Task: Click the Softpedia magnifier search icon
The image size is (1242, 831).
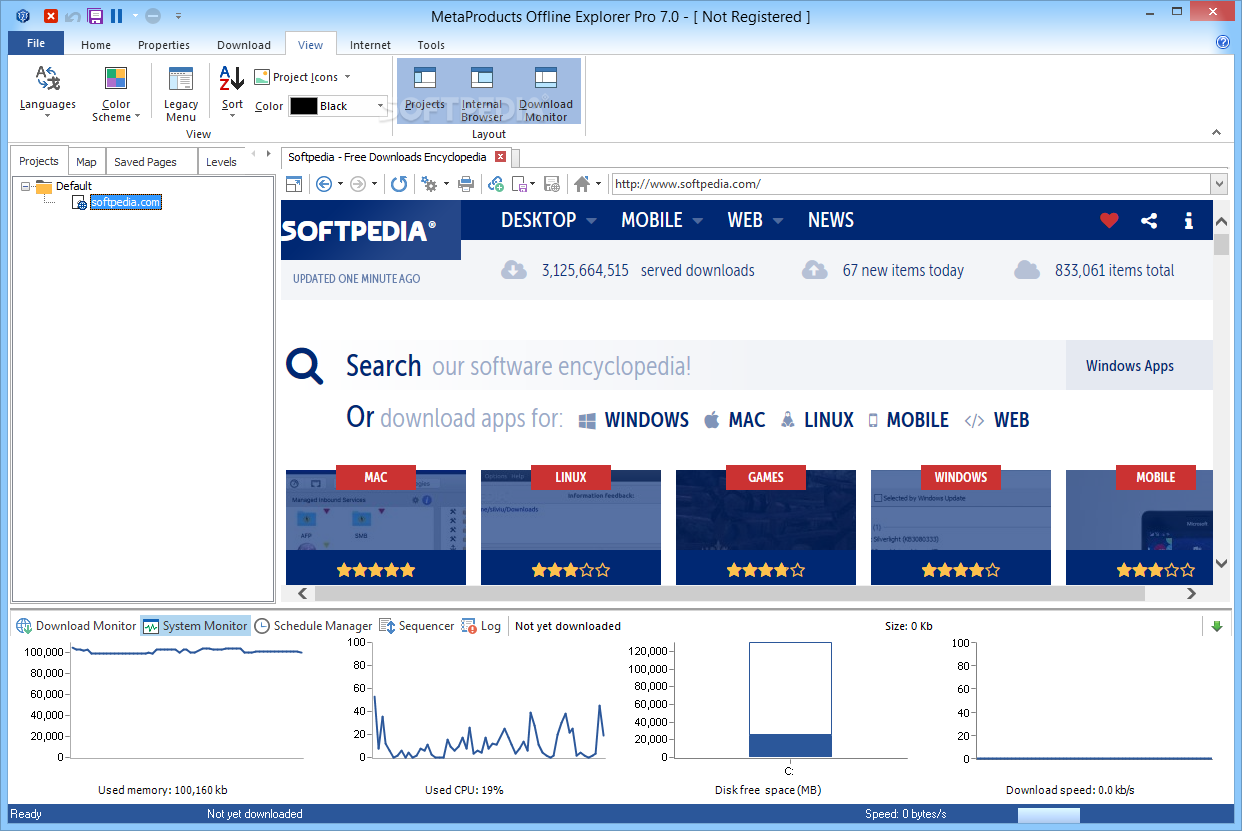Action: (x=305, y=366)
